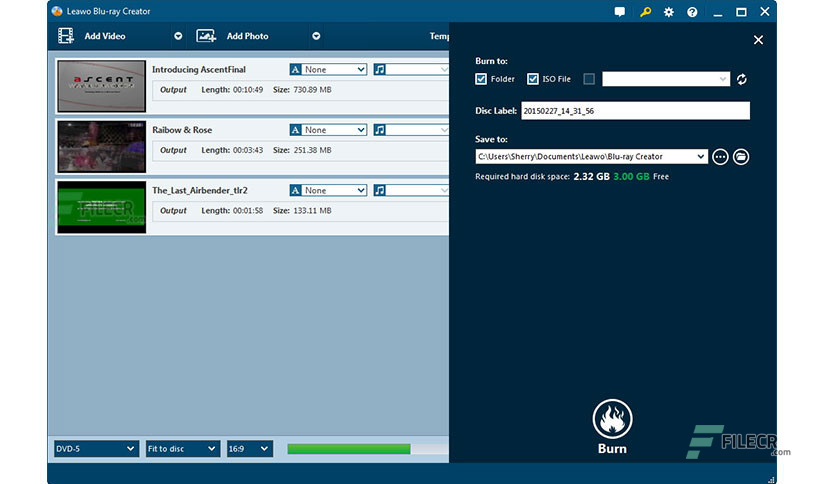This screenshot has width=836, height=484.
Task: Click the Add Video label
Action: (x=105, y=36)
